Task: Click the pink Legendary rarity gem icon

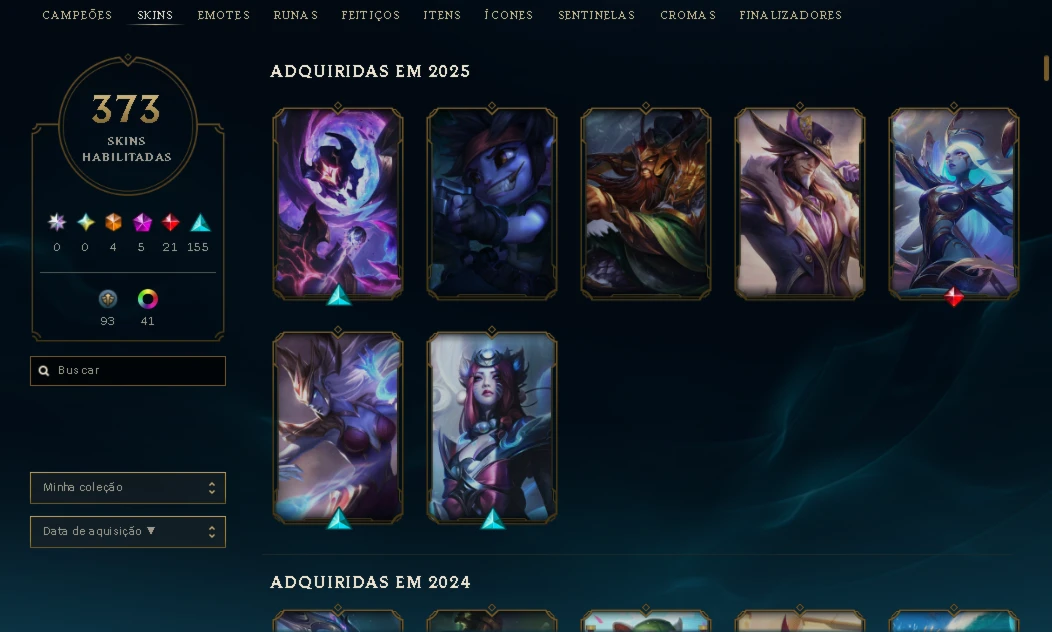Action: (142, 222)
